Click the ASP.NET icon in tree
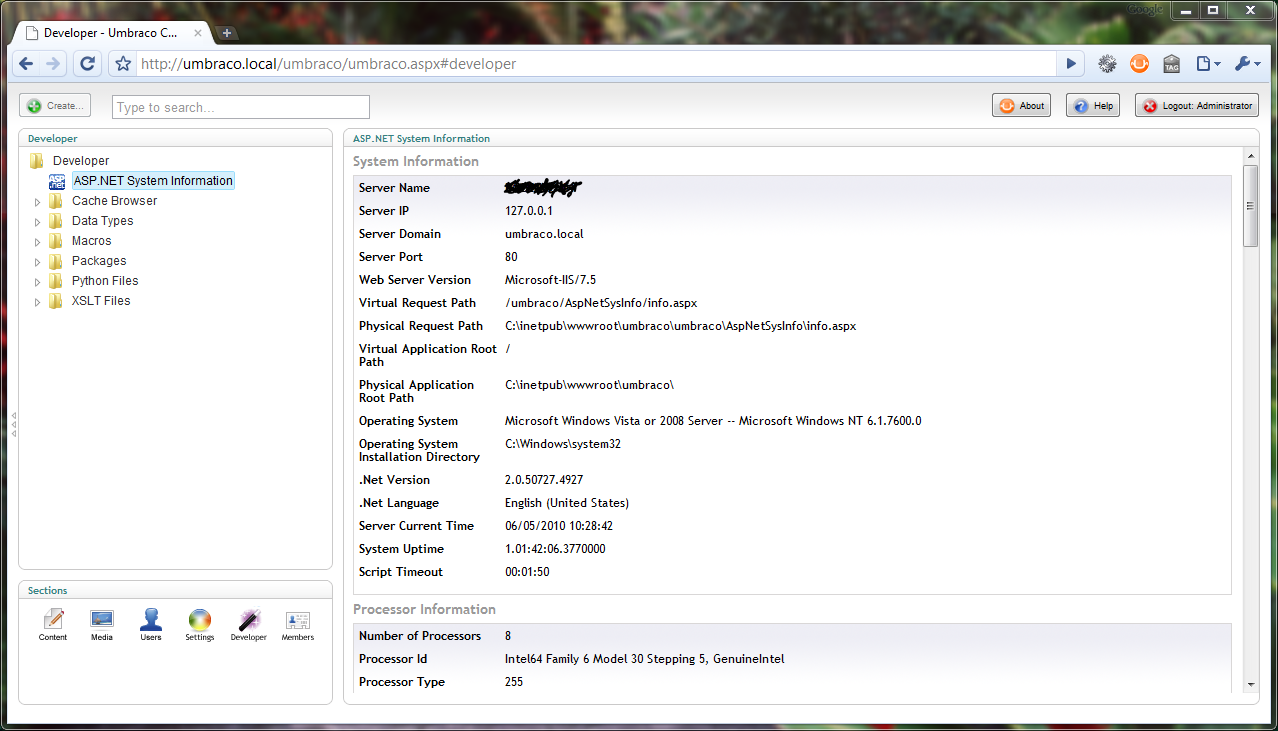The image size is (1278, 731). tap(57, 181)
